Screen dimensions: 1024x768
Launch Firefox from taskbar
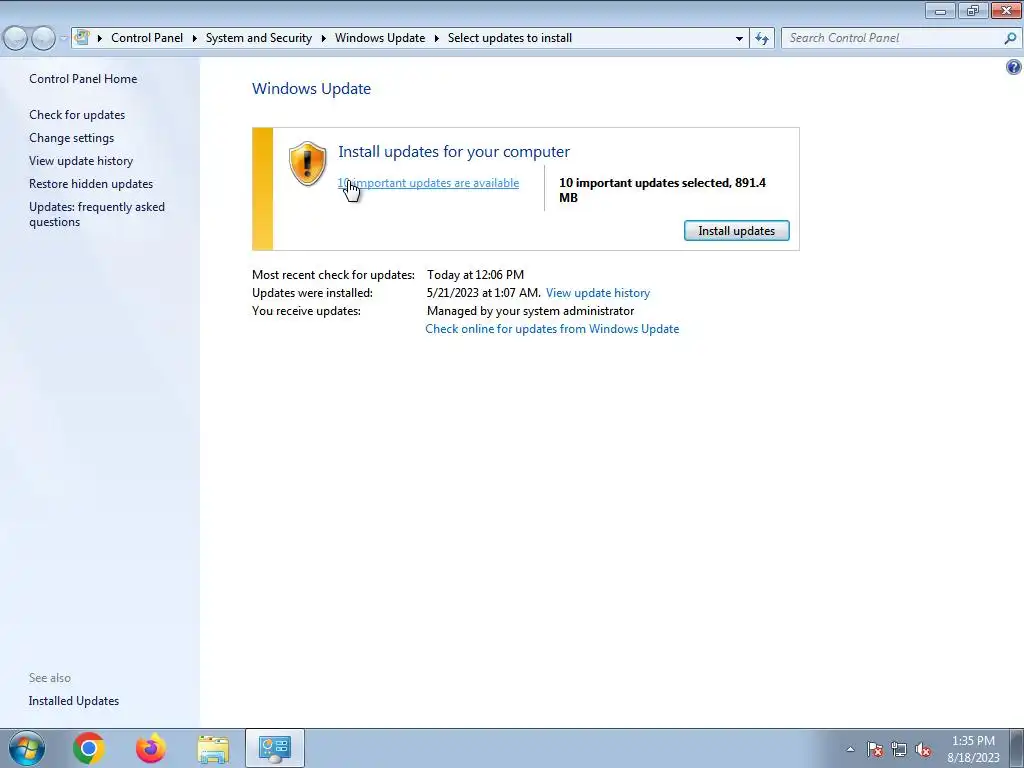coord(150,748)
